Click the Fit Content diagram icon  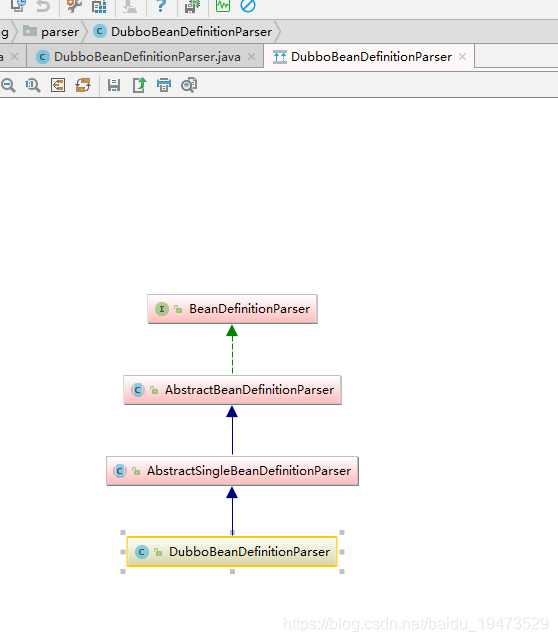pos(58,85)
